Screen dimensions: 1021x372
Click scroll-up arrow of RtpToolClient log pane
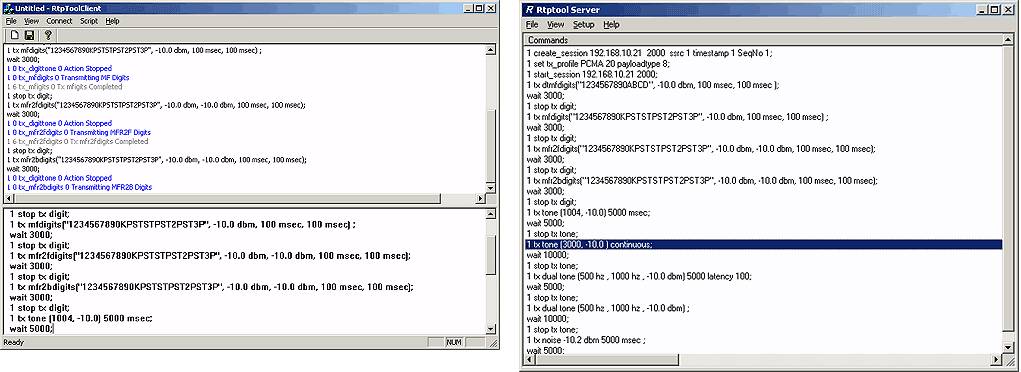click(x=491, y=50)
